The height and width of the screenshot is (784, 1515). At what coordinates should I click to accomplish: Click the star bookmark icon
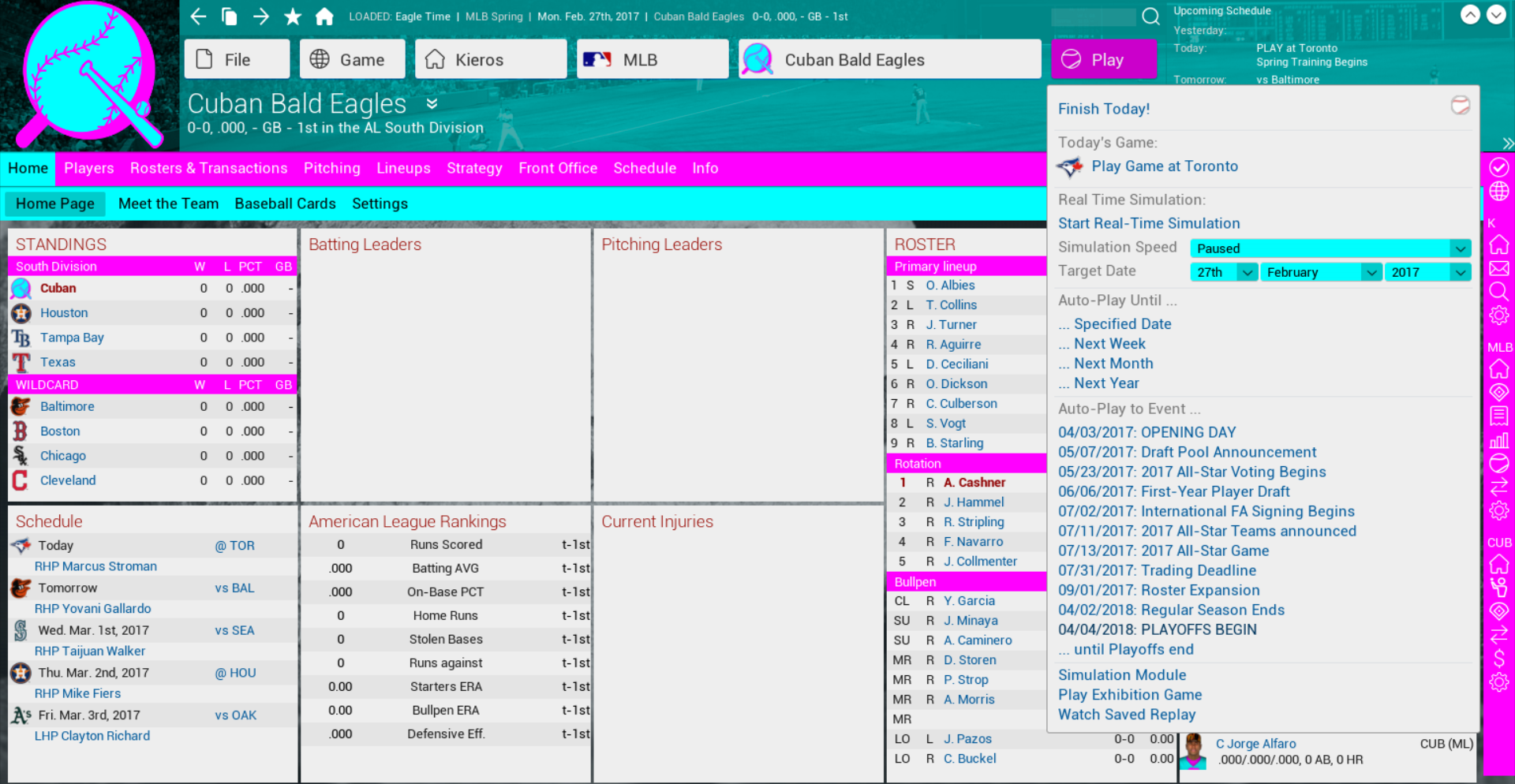(x=293, y=17)
